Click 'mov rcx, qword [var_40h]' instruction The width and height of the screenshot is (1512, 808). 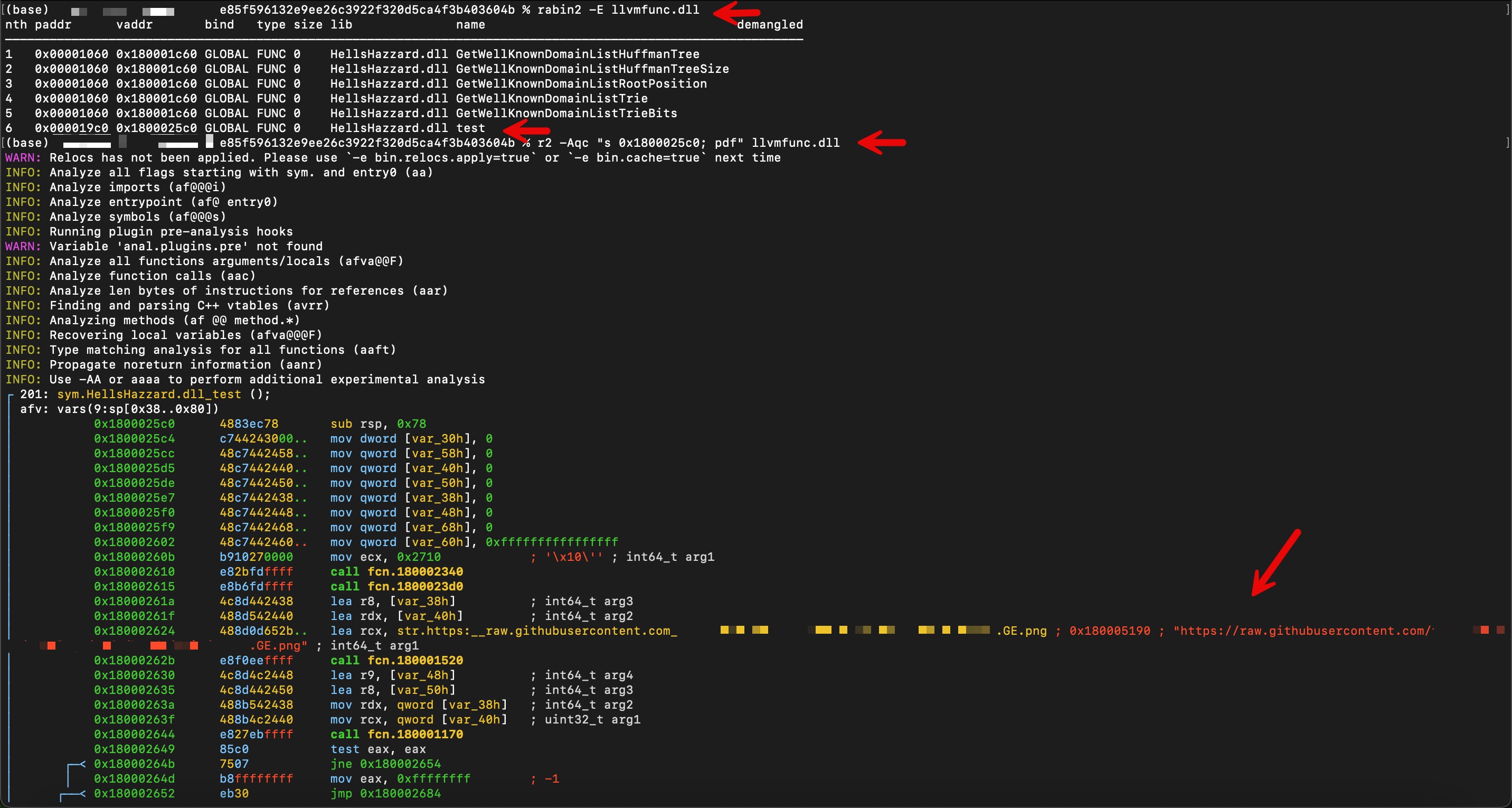coord(419,719)
